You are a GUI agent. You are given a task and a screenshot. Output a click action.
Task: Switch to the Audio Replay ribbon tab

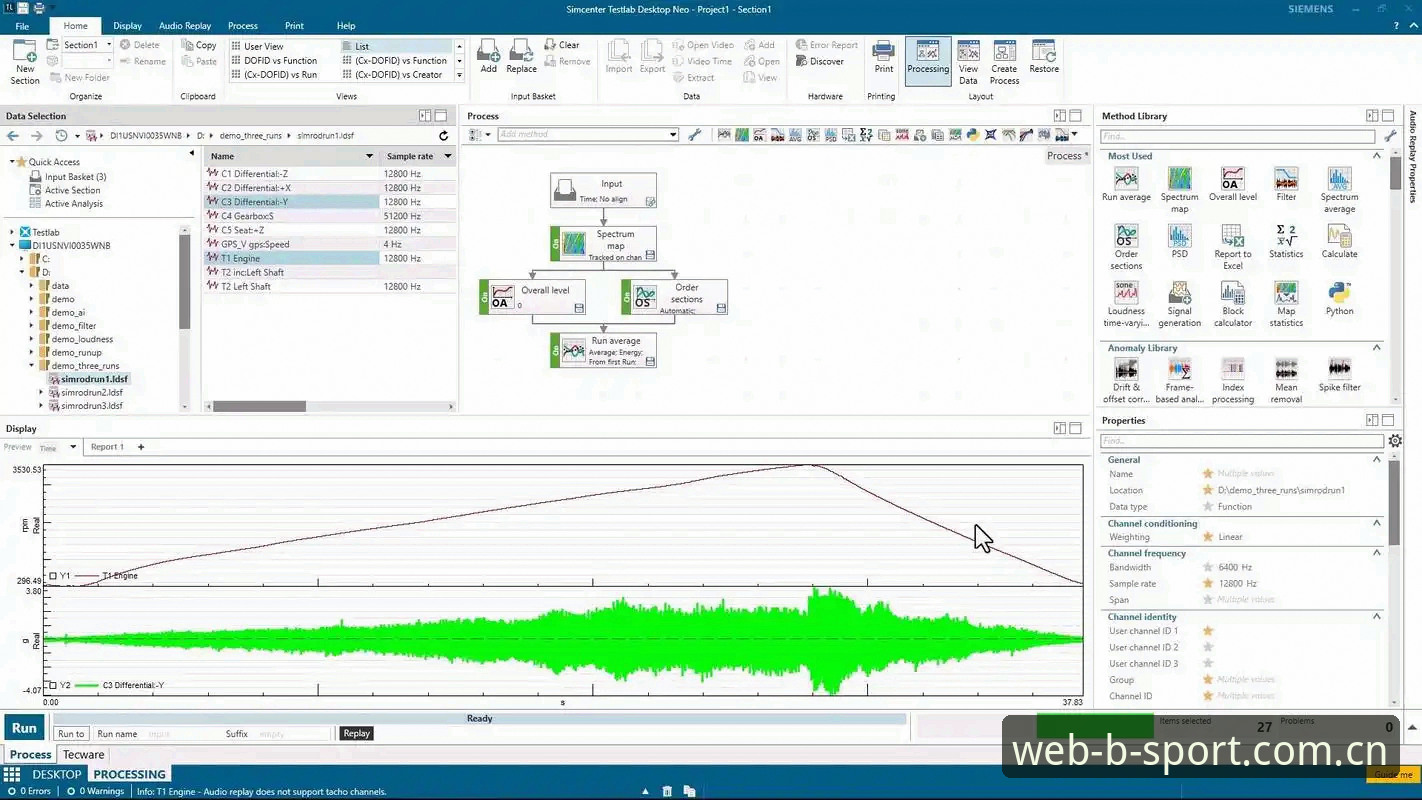tap(185, 26)
